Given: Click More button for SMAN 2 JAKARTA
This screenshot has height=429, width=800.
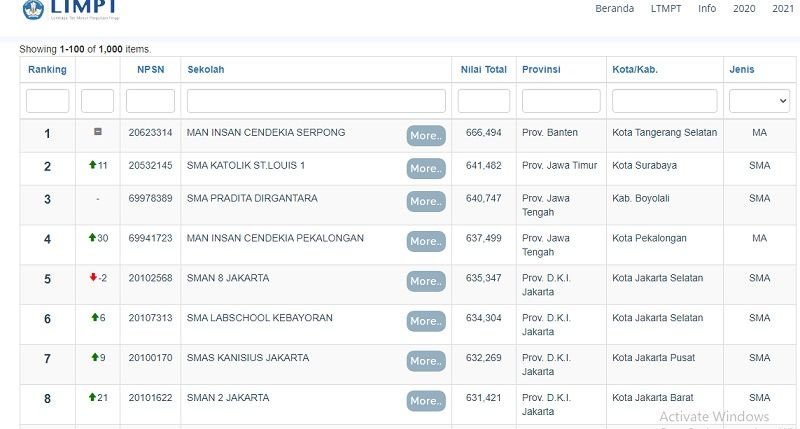Looking at the screenshot, I should pos(426,401).
